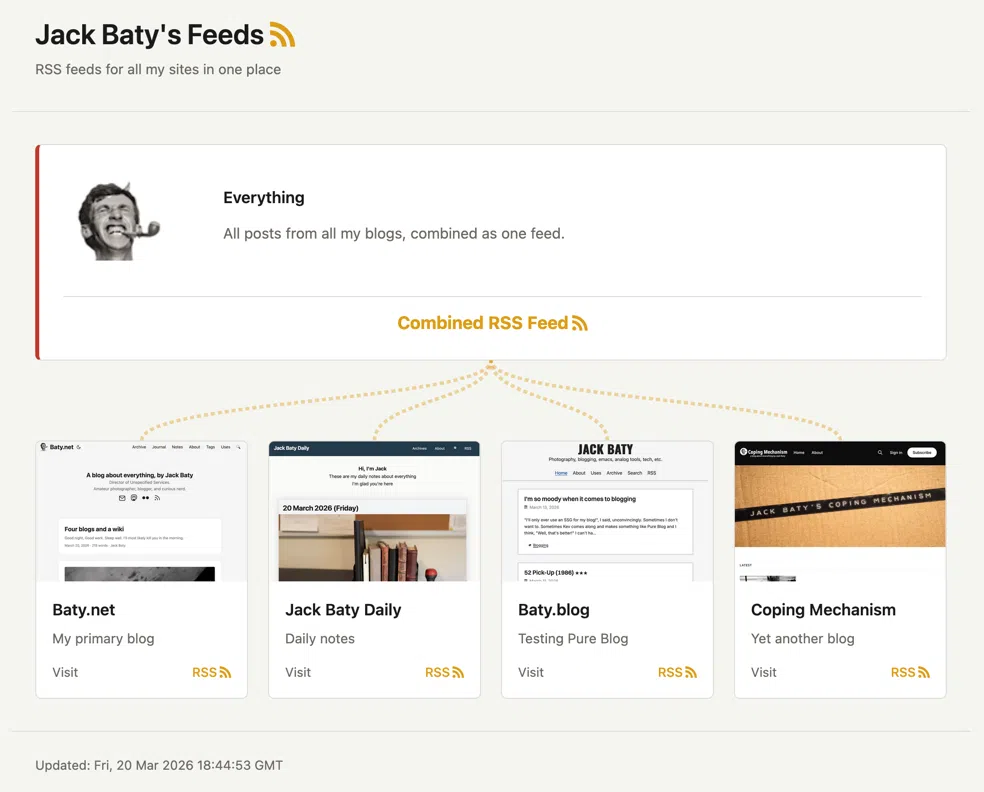
Task: Toggle the dark mode moon beside the Baty.net logo
Action: 79,447
